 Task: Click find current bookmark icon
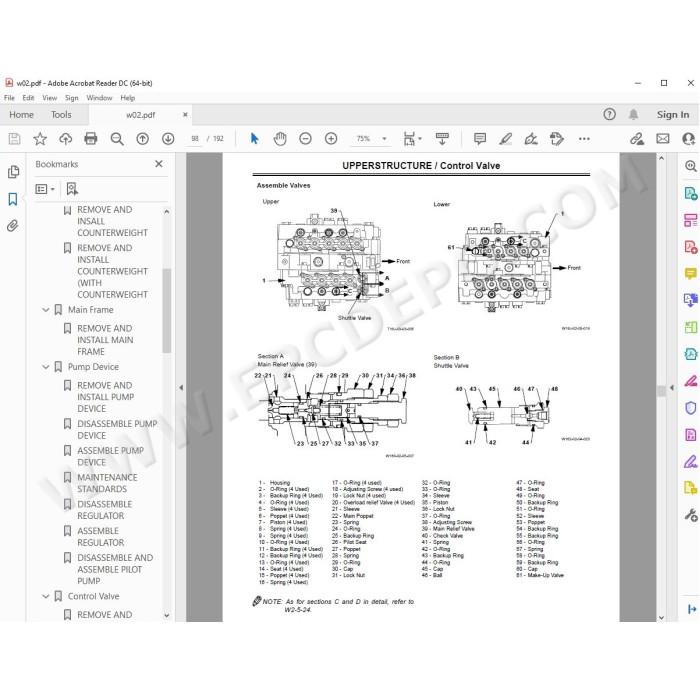(72, 189)
